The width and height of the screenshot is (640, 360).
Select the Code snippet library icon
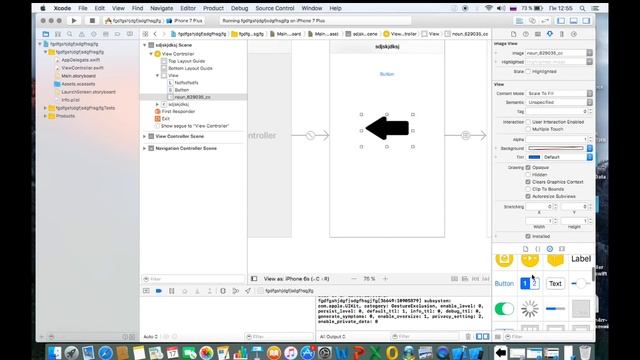[x=538, y=249]
